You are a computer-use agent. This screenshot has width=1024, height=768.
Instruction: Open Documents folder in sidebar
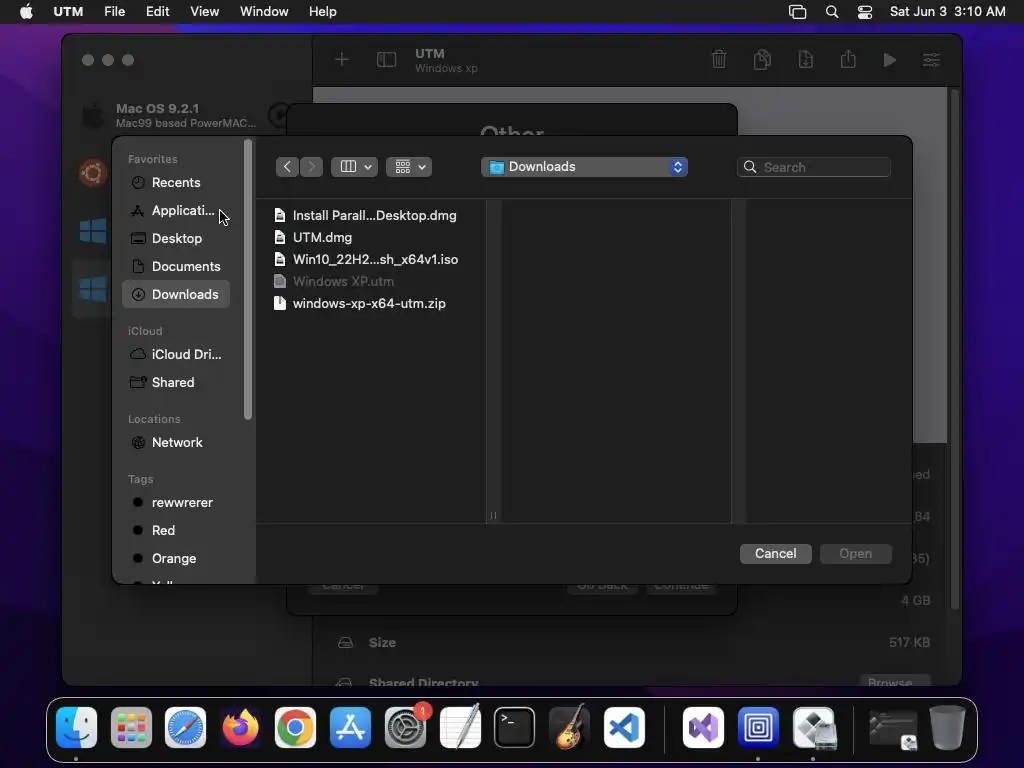pos(175,266)
